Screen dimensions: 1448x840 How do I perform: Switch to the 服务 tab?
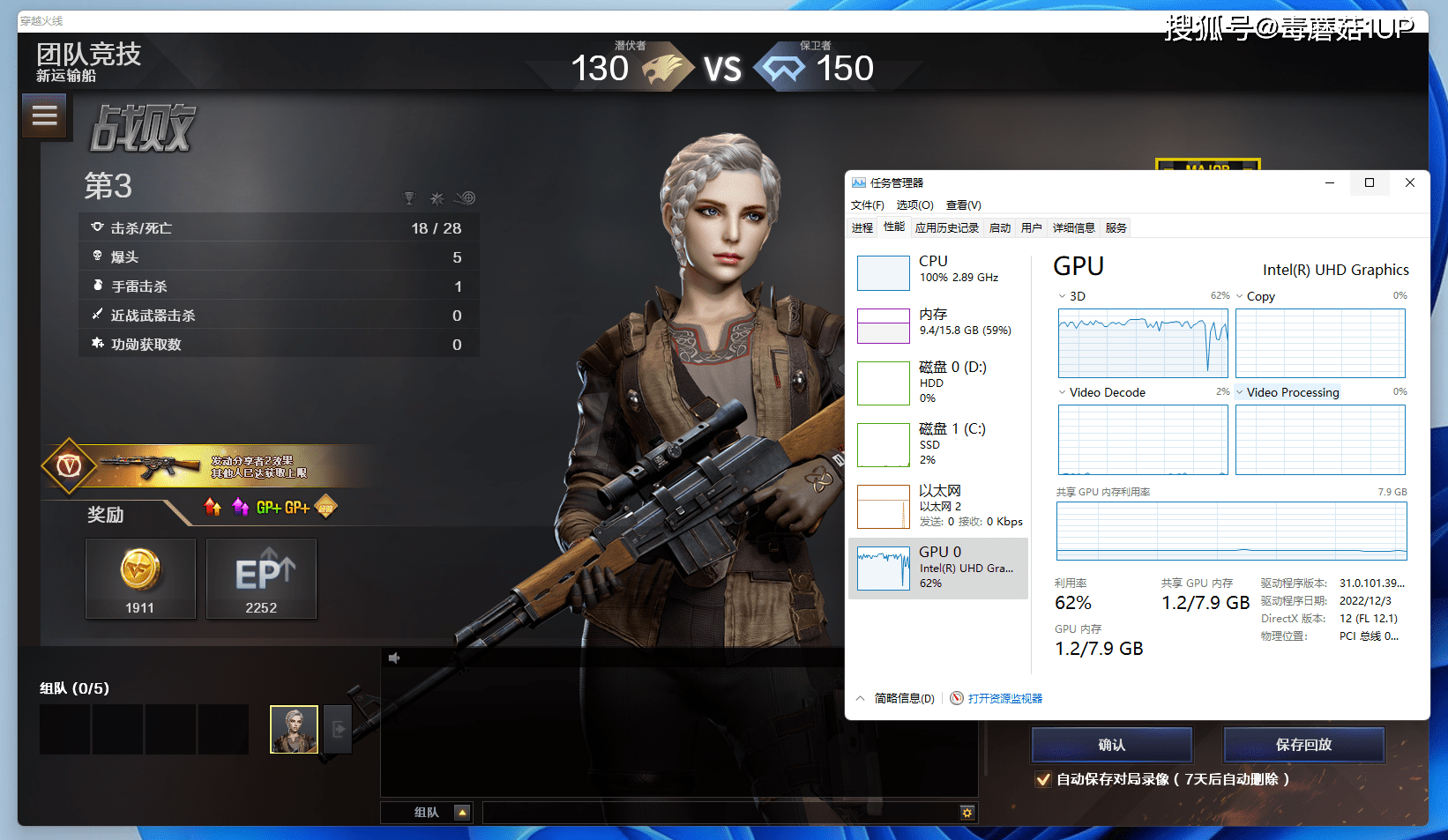(x=1116, y=227)
